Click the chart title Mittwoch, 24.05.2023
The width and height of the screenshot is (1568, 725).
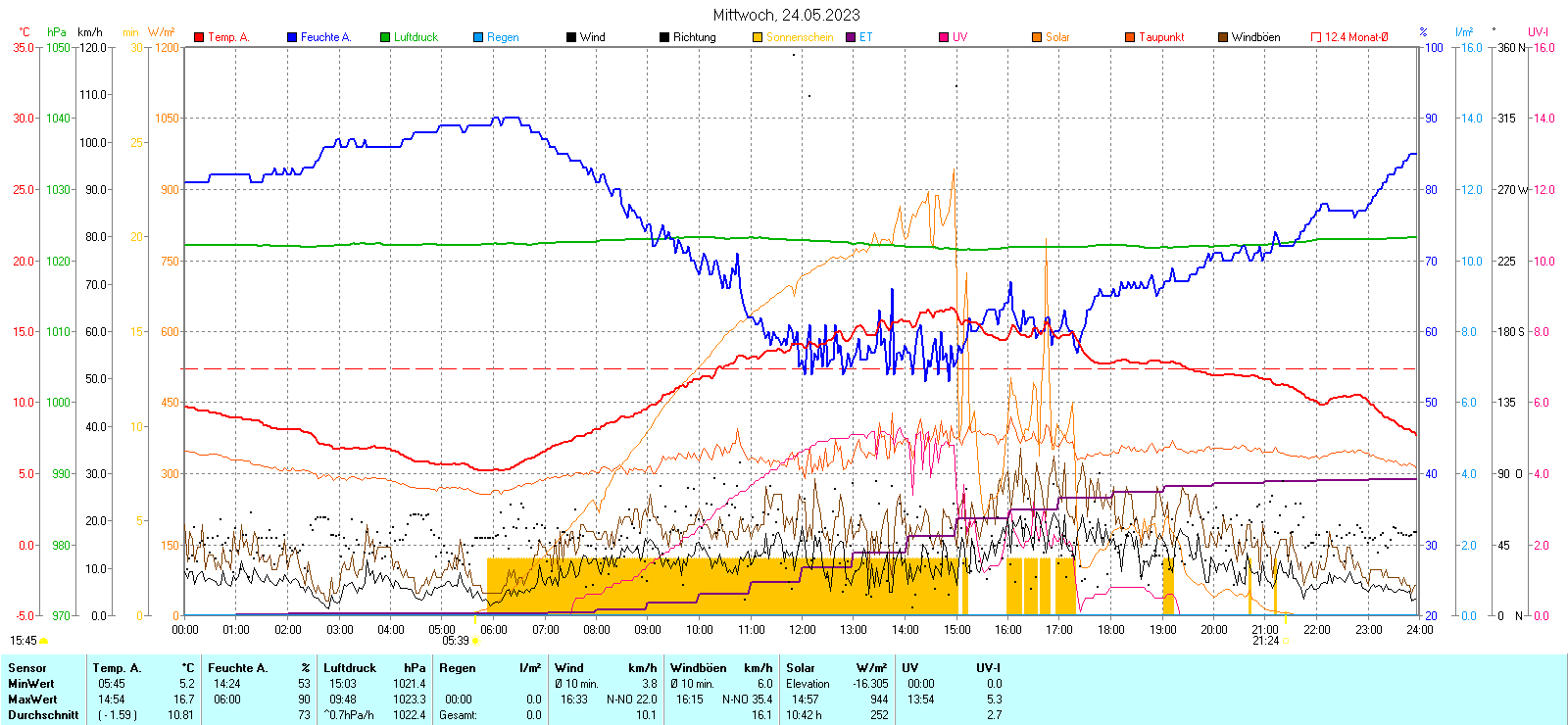point(786,15)
